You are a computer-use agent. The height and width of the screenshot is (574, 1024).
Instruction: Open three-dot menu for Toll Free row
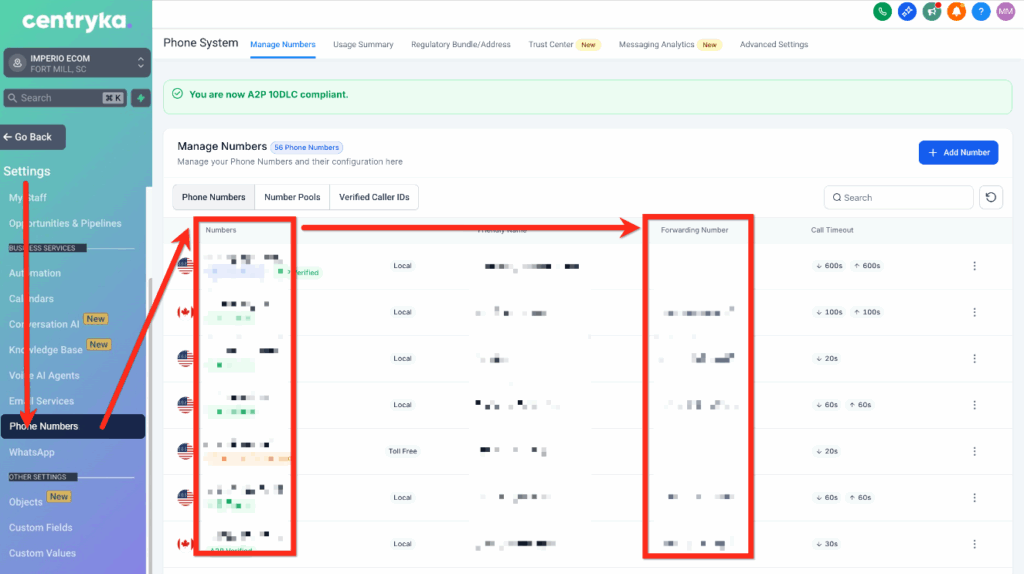coord(974,451)
